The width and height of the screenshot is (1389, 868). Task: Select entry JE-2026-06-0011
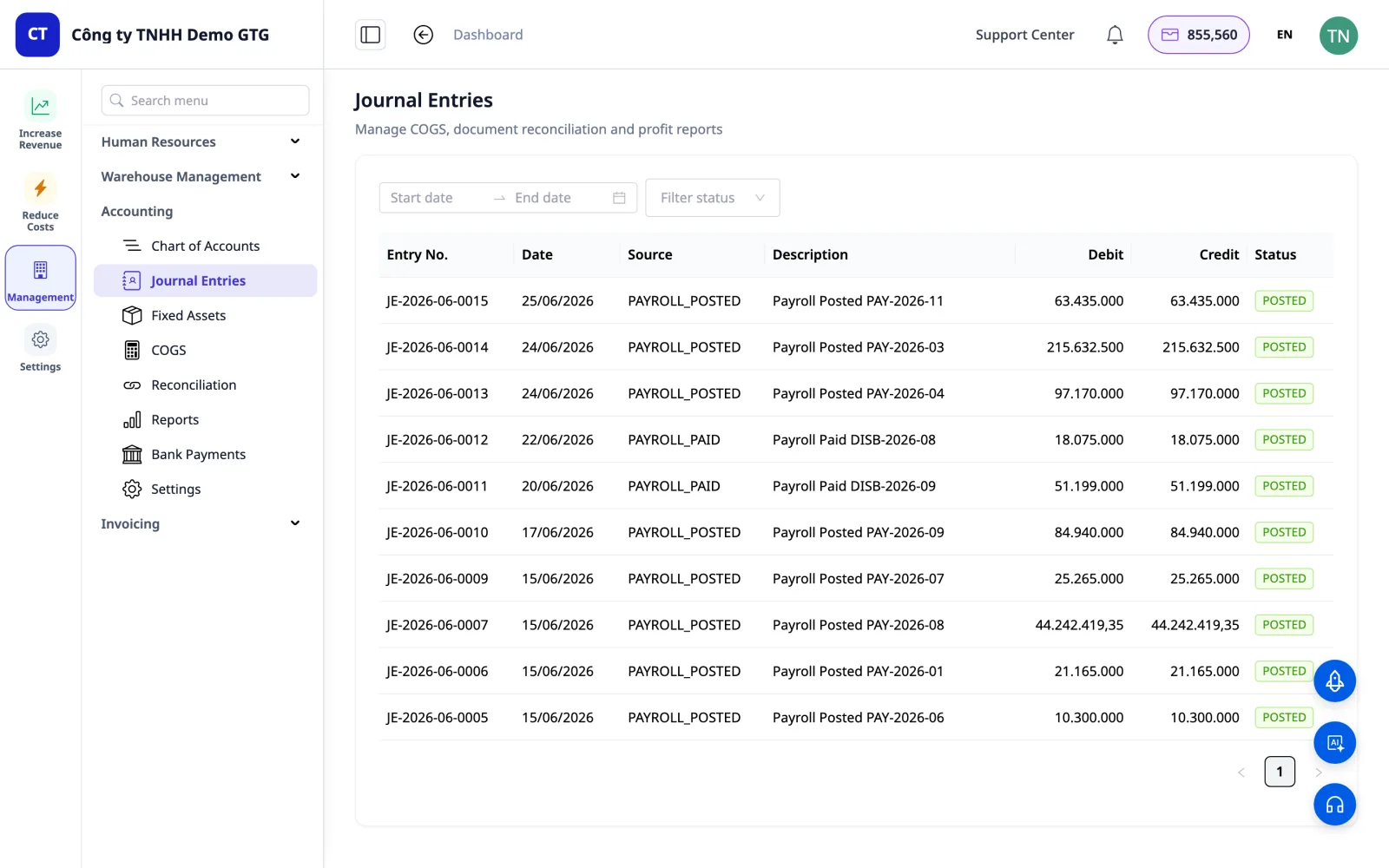coord(438,486)
